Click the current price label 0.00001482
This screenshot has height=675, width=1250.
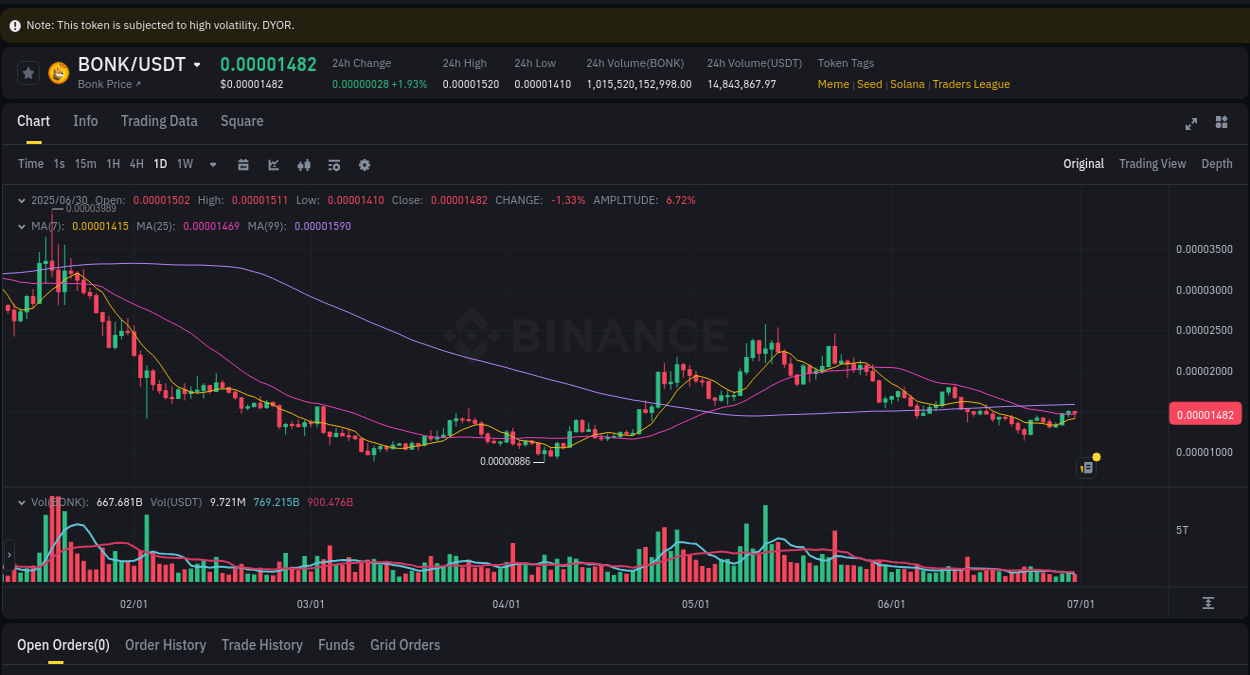tap(1205, 413)
